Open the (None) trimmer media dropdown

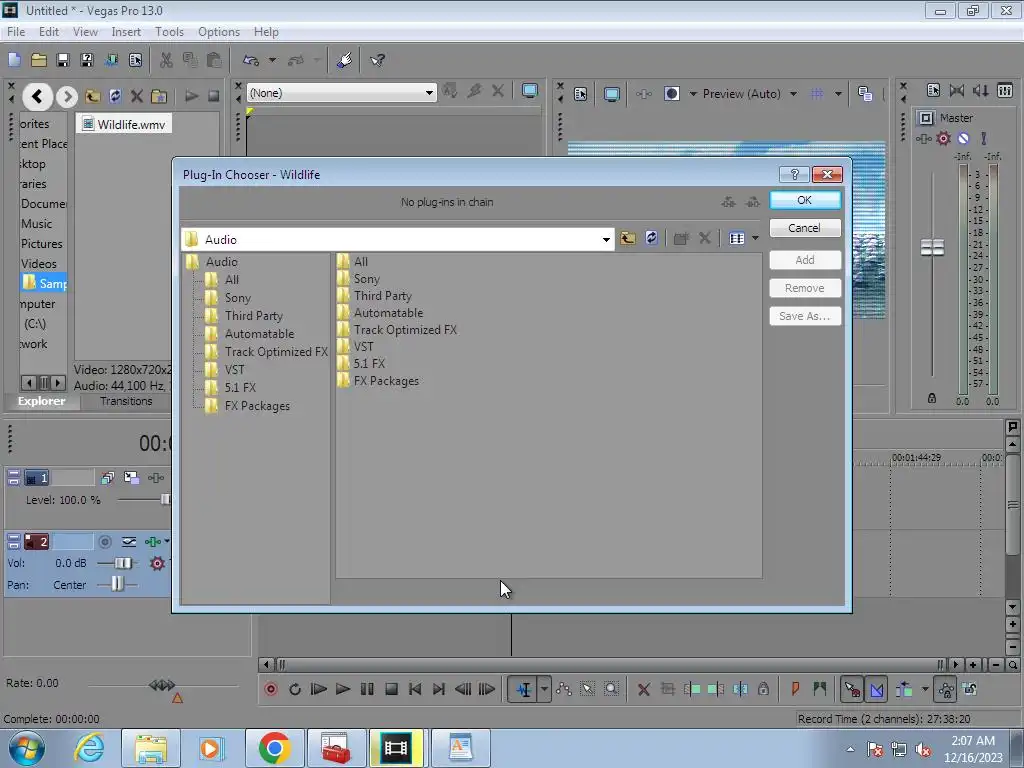click(429, 93)
